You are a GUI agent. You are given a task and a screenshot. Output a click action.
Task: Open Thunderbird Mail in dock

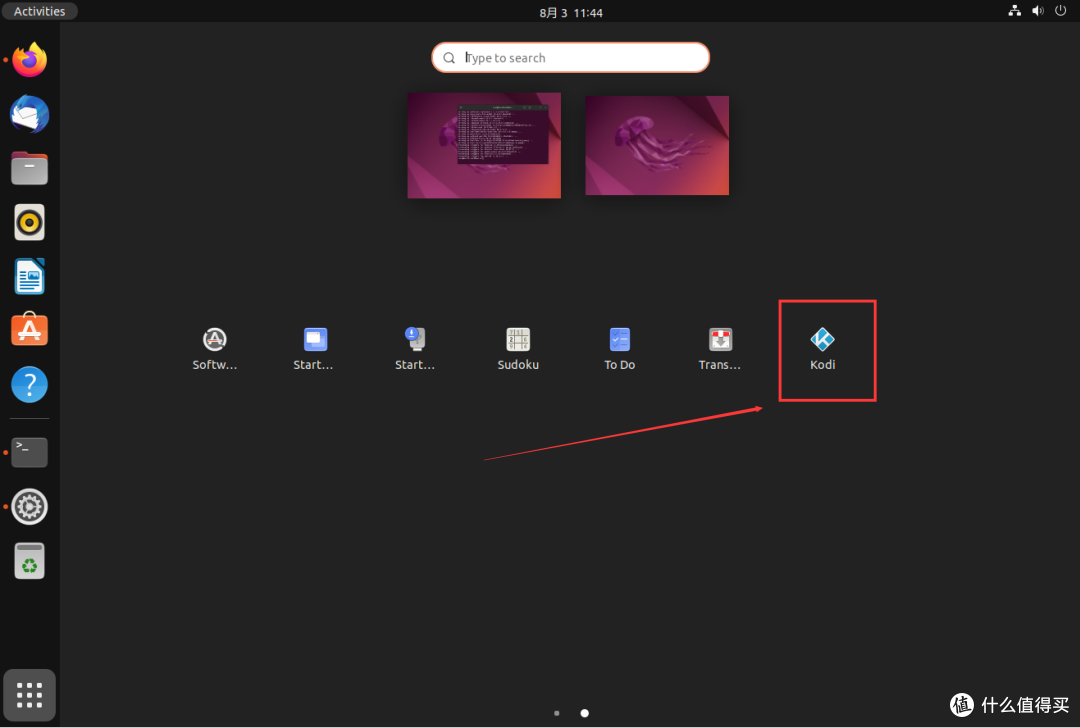tap(30, 114)
